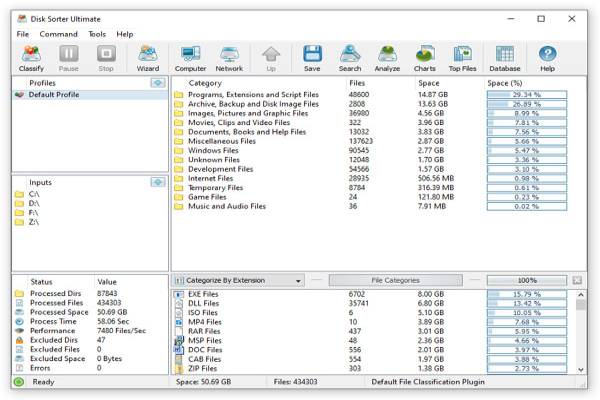Viewport: 600px width, 400px height.
Task: Save the report using Save icon
Action: click(312, 58)
